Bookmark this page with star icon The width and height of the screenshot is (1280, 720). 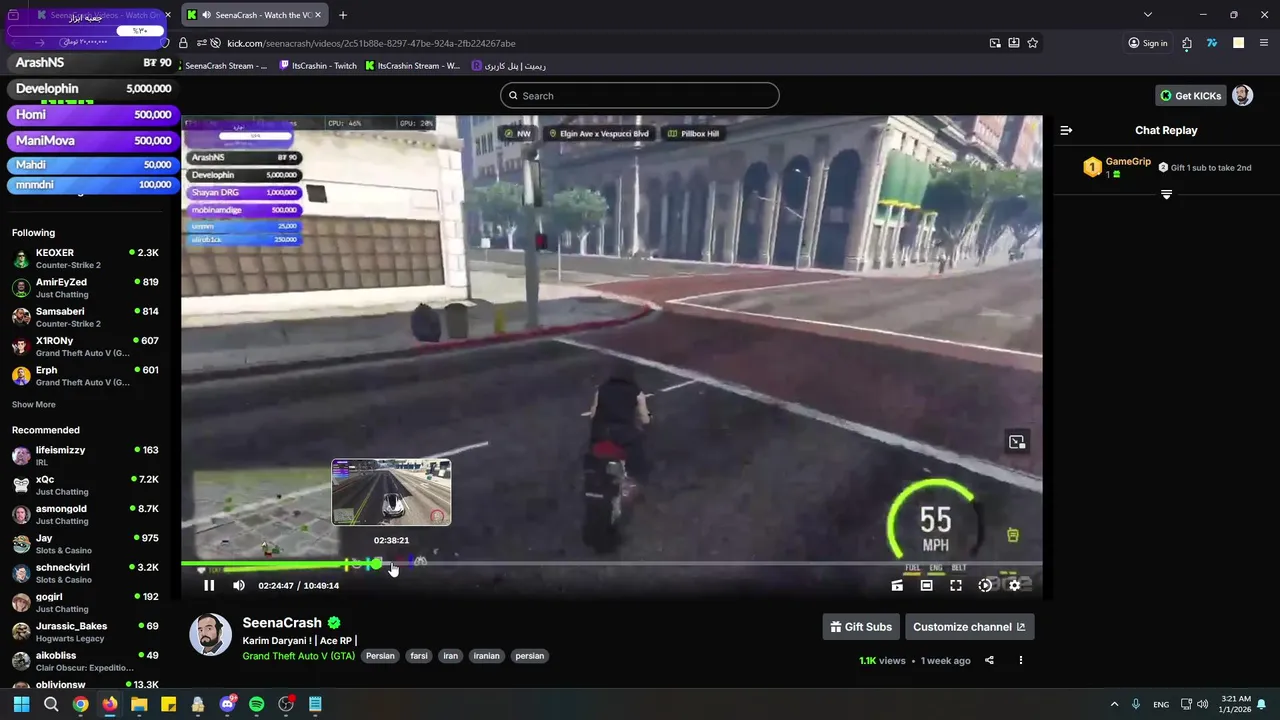[1033, 43]
